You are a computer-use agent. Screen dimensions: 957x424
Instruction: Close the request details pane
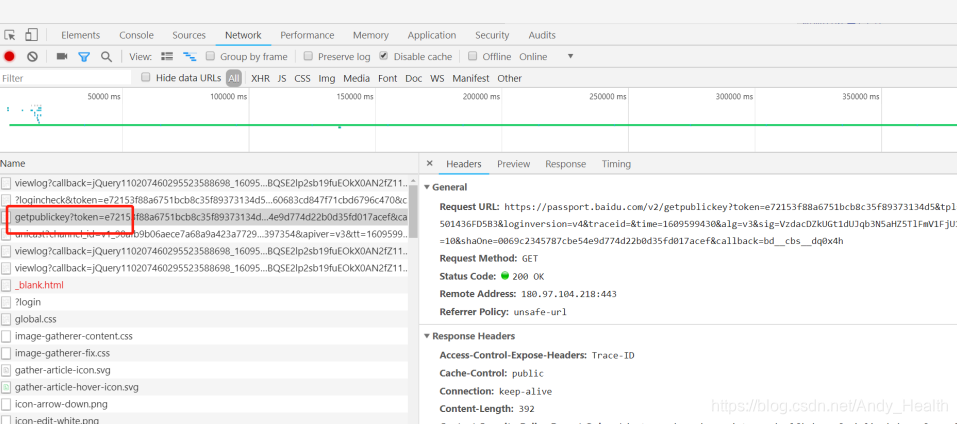coord(429,163)
